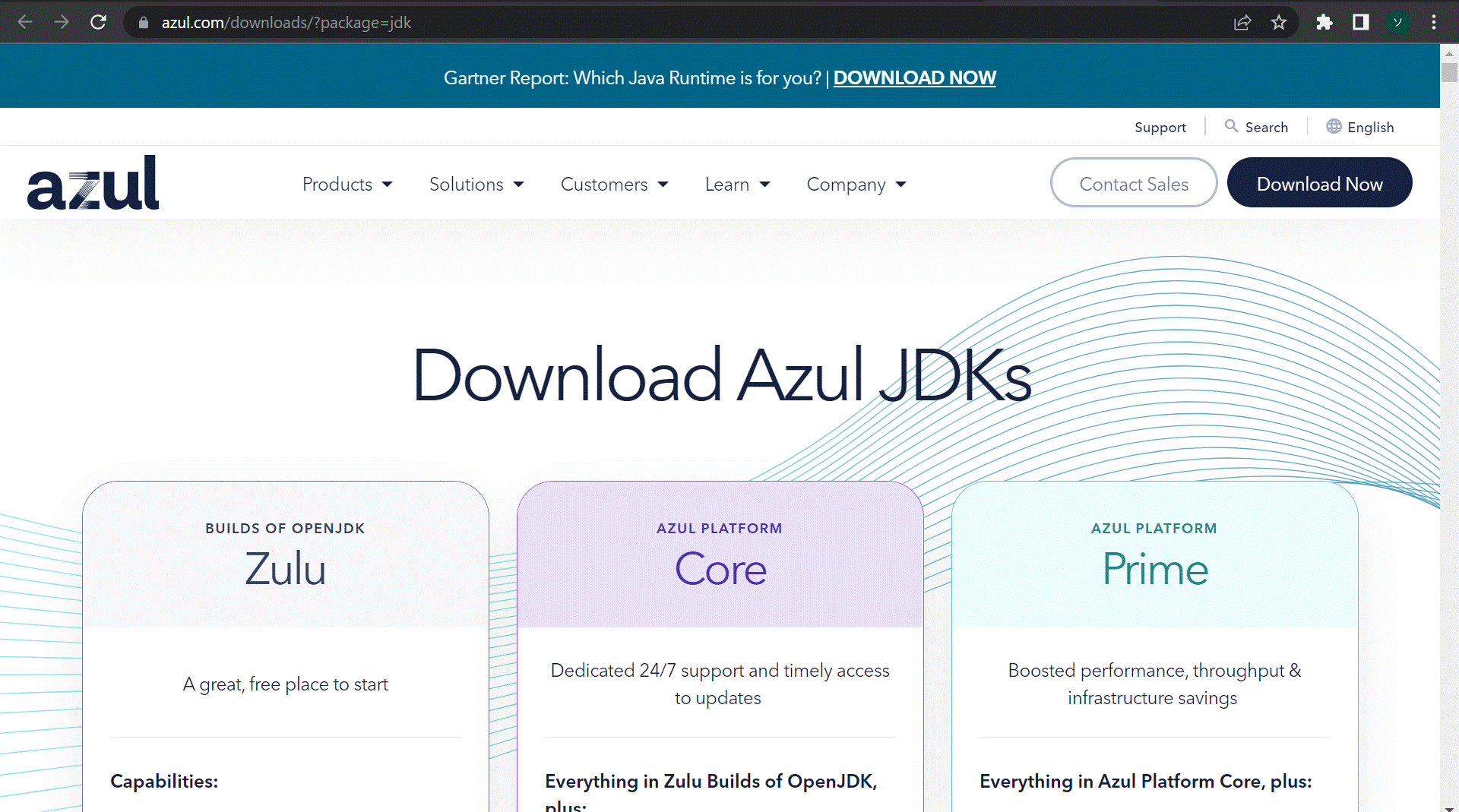Image resolution: width=1459 pixels, height=812 pixels.
Task: Toggle the browser side panel
Action: point(1361,22)
